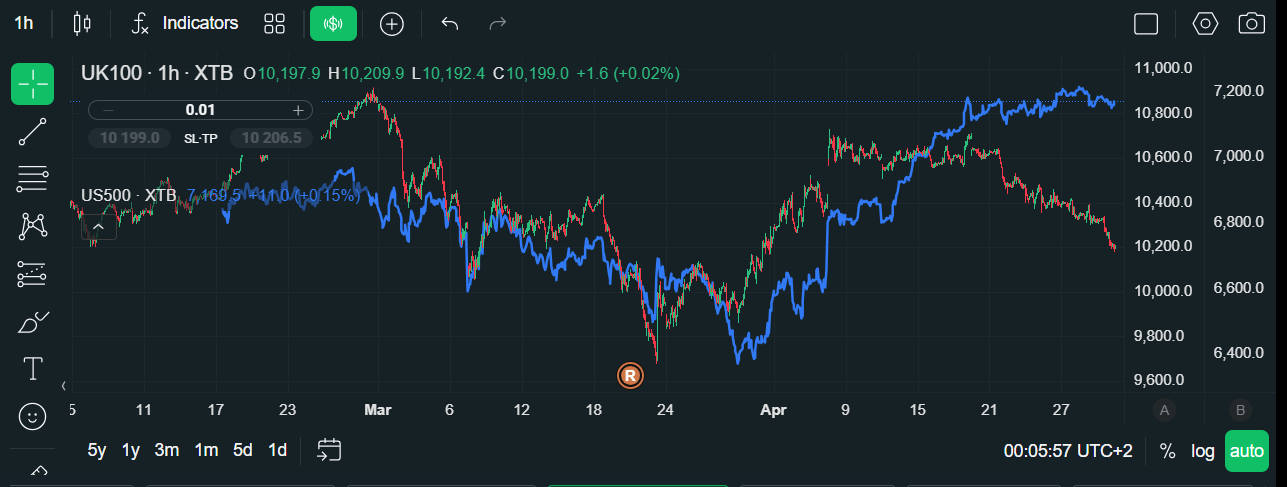Open chart settings hexagon icon
This screenshot has width=1287, height=487.
pos(1206,23)
